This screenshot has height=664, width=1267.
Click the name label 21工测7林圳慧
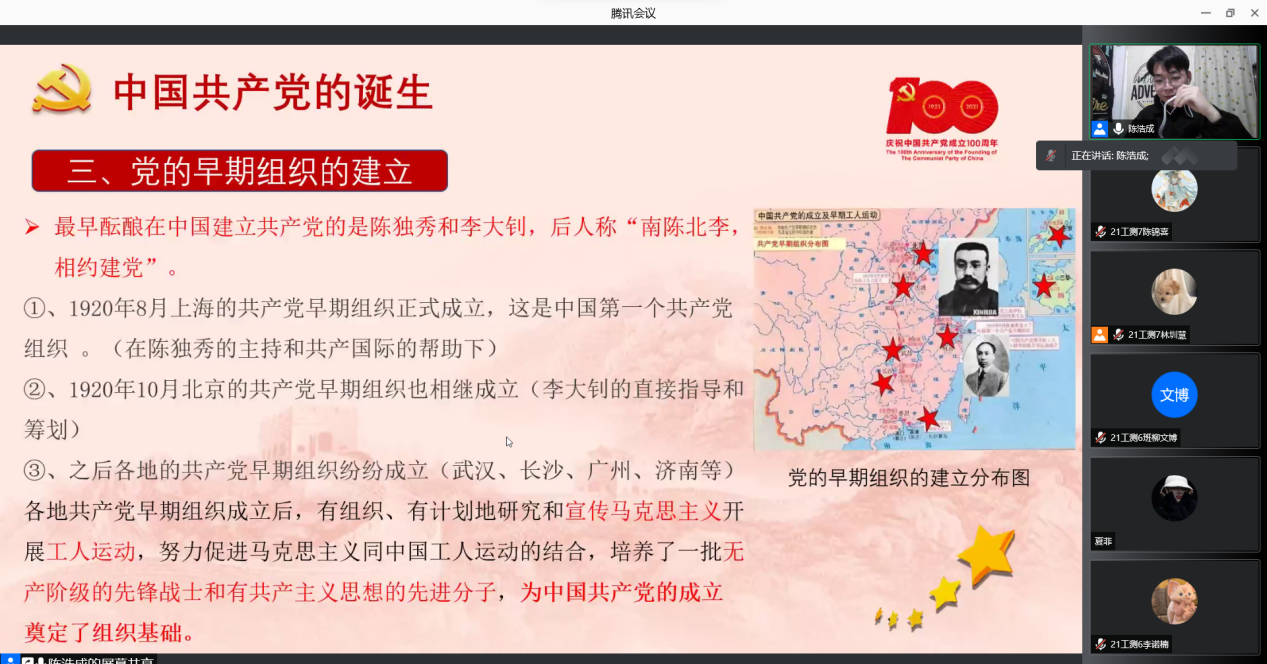1158,335
